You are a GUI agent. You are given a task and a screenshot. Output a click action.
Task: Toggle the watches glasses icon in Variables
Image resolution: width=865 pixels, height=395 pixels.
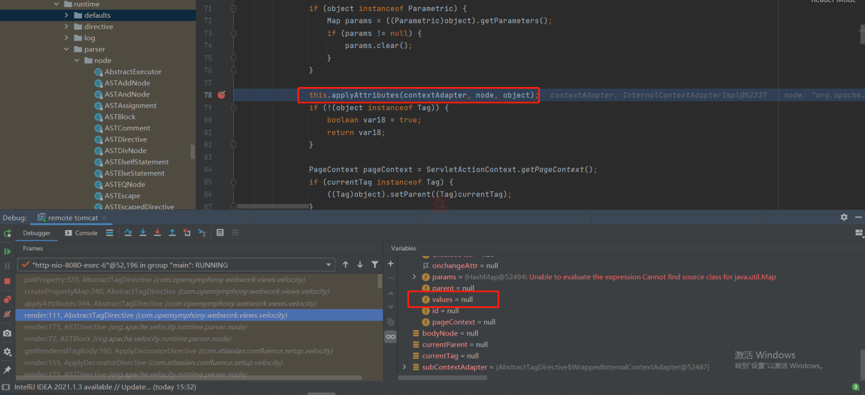[x=391, y=337]
